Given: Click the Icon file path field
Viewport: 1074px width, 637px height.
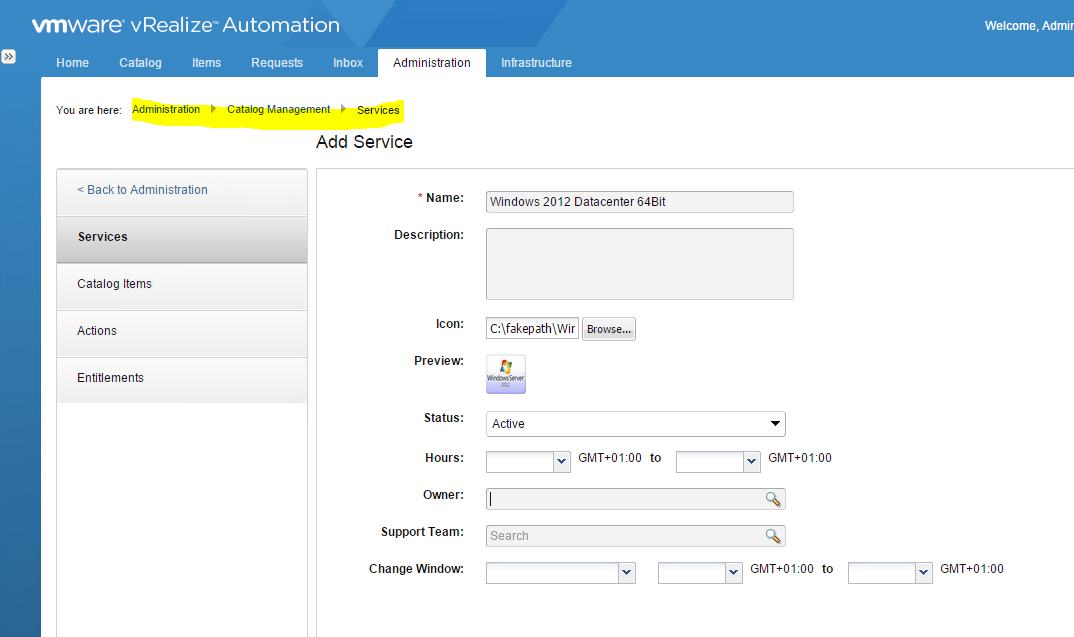Looking at the screenshot, I should (x=532, y=329).
